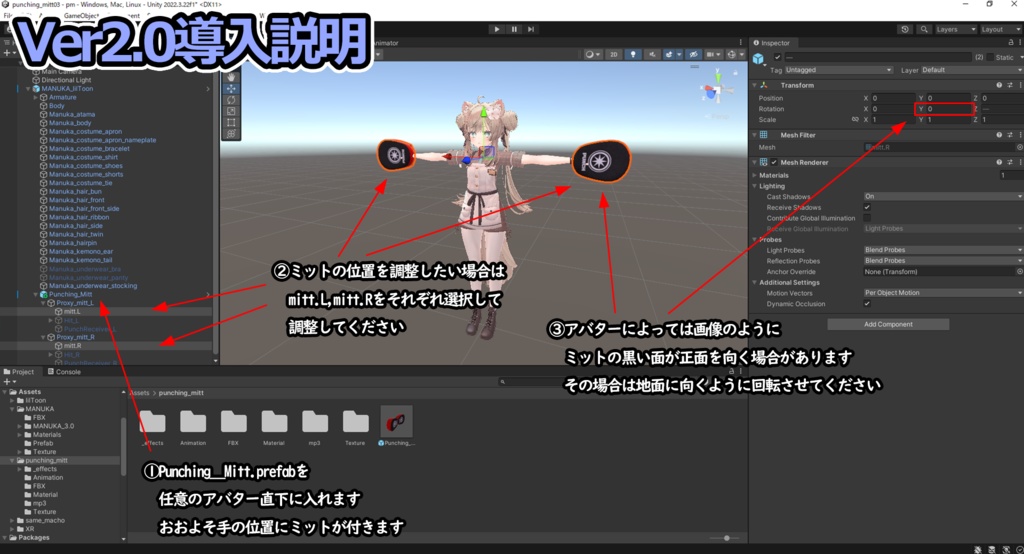Open scene camera settings icon
The height and width of the screenshot is (554, 1024).
click(712, 55)
